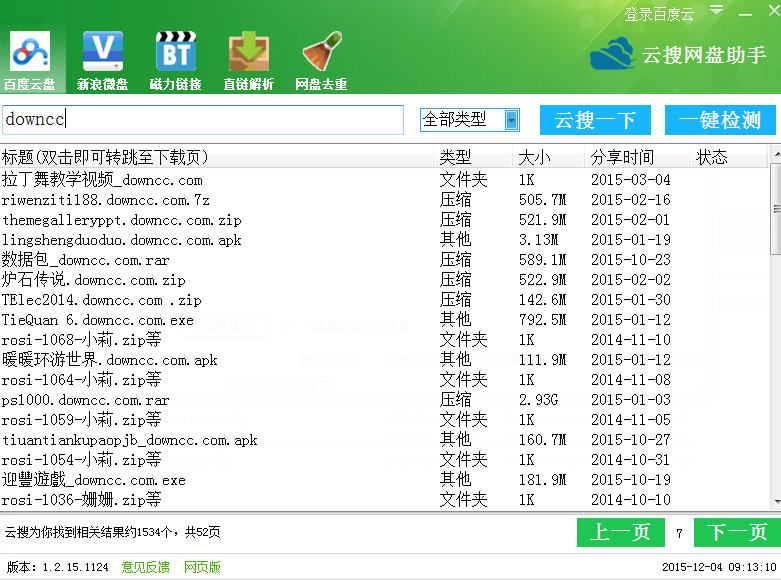781x580 pixels.
Task: Select row TieQuan 6.downcc.com.exe
Action: 384,320
